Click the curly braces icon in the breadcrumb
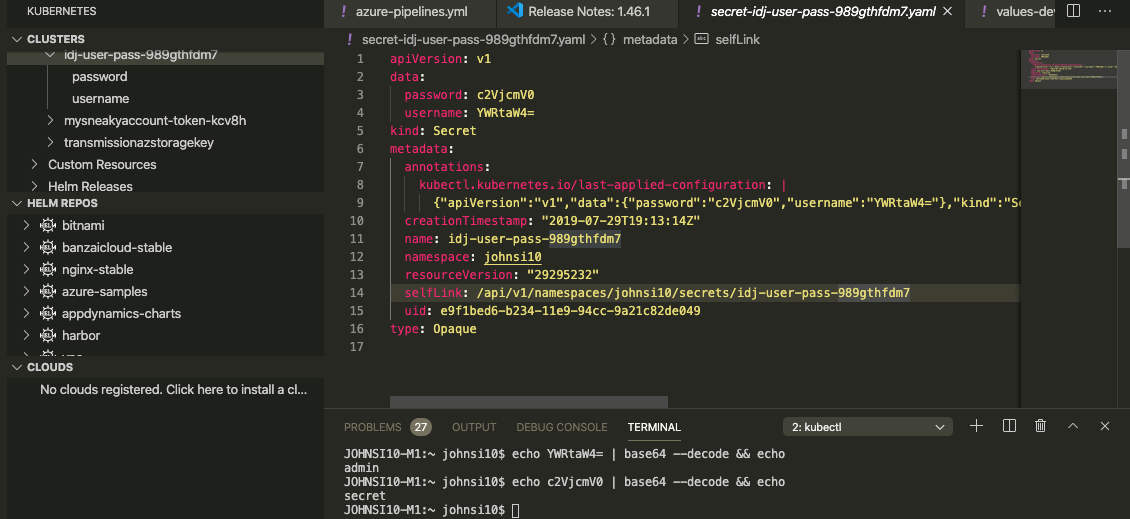Screen dimensions: 1130x519 pyautogui.click(x=609, y=40)
